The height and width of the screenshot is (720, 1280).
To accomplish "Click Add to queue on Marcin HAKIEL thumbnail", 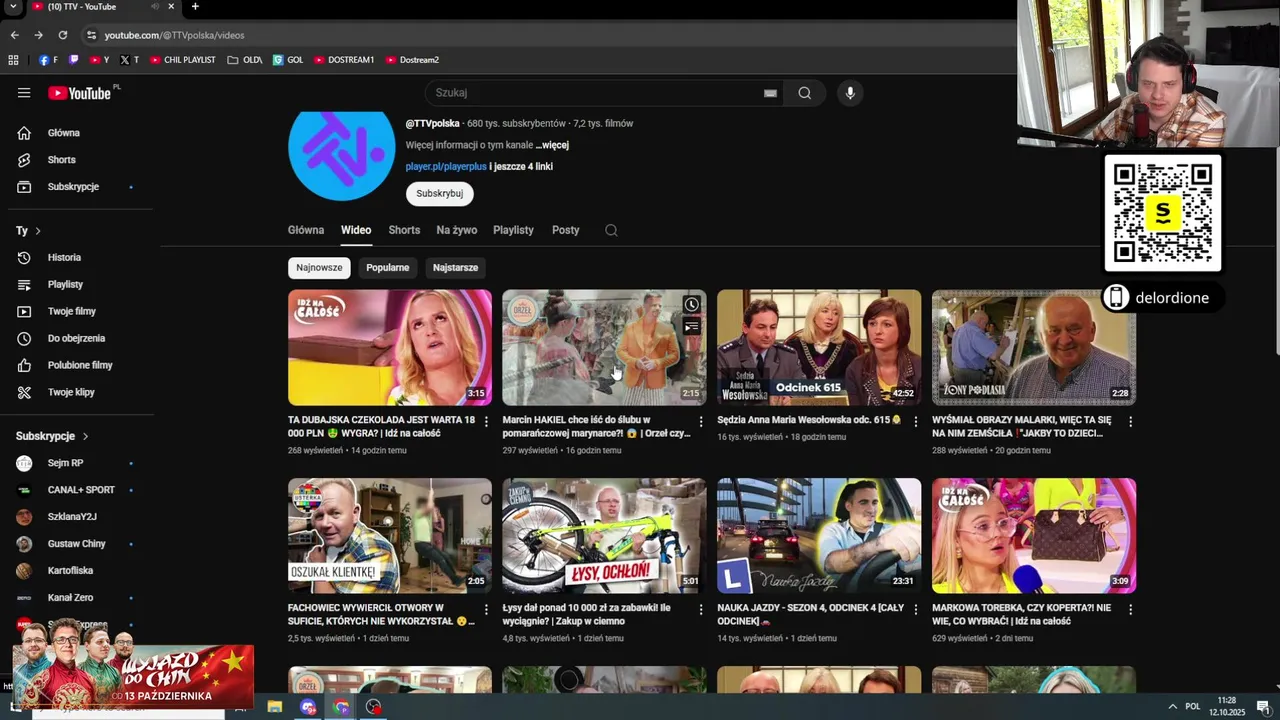I will [691, 327].
